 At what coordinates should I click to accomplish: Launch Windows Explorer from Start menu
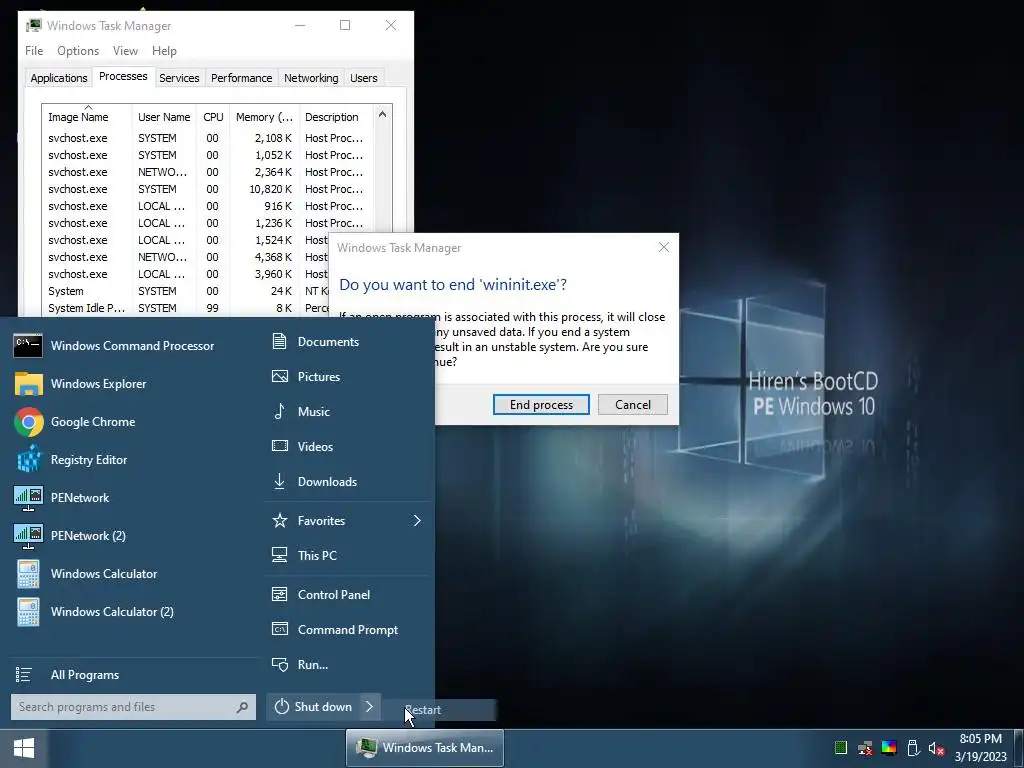tap(131, 383)
